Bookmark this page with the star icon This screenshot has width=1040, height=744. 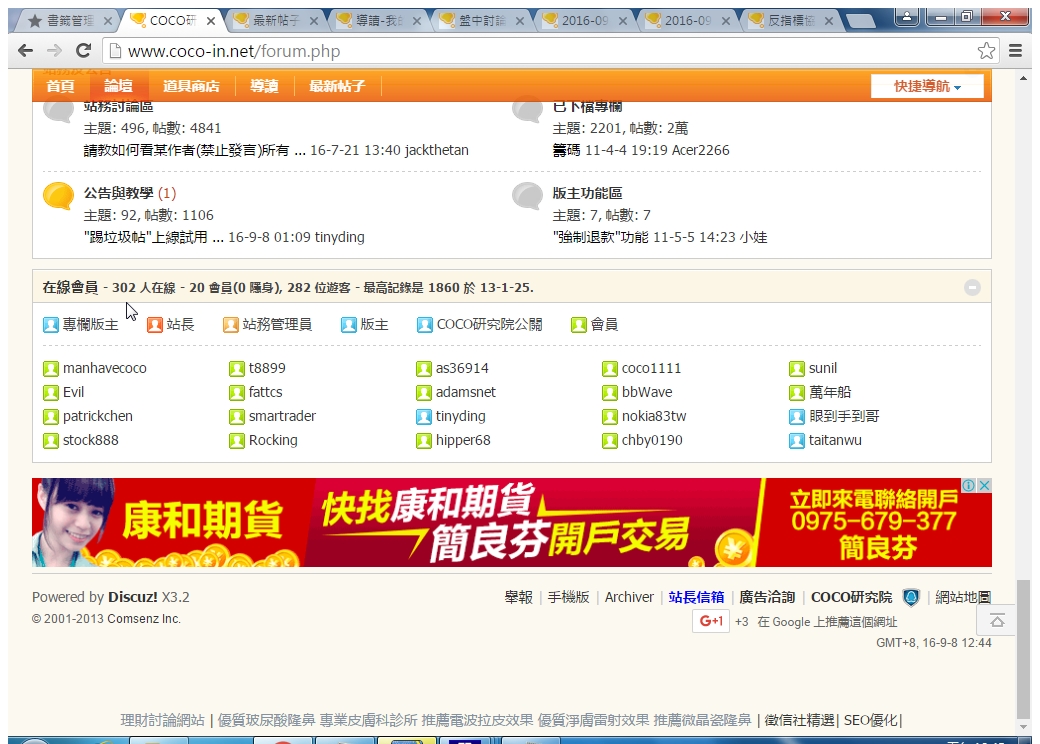(x=986, y=50)
